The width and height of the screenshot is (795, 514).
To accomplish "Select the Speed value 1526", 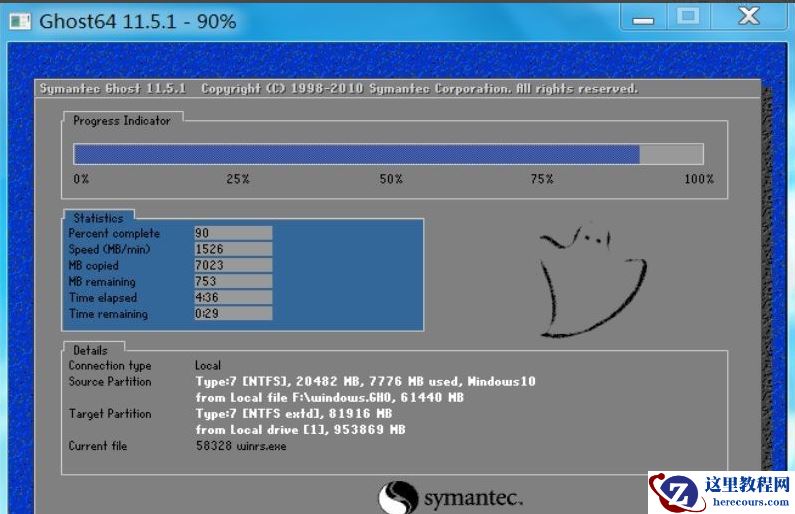I will tap(233, 249).
